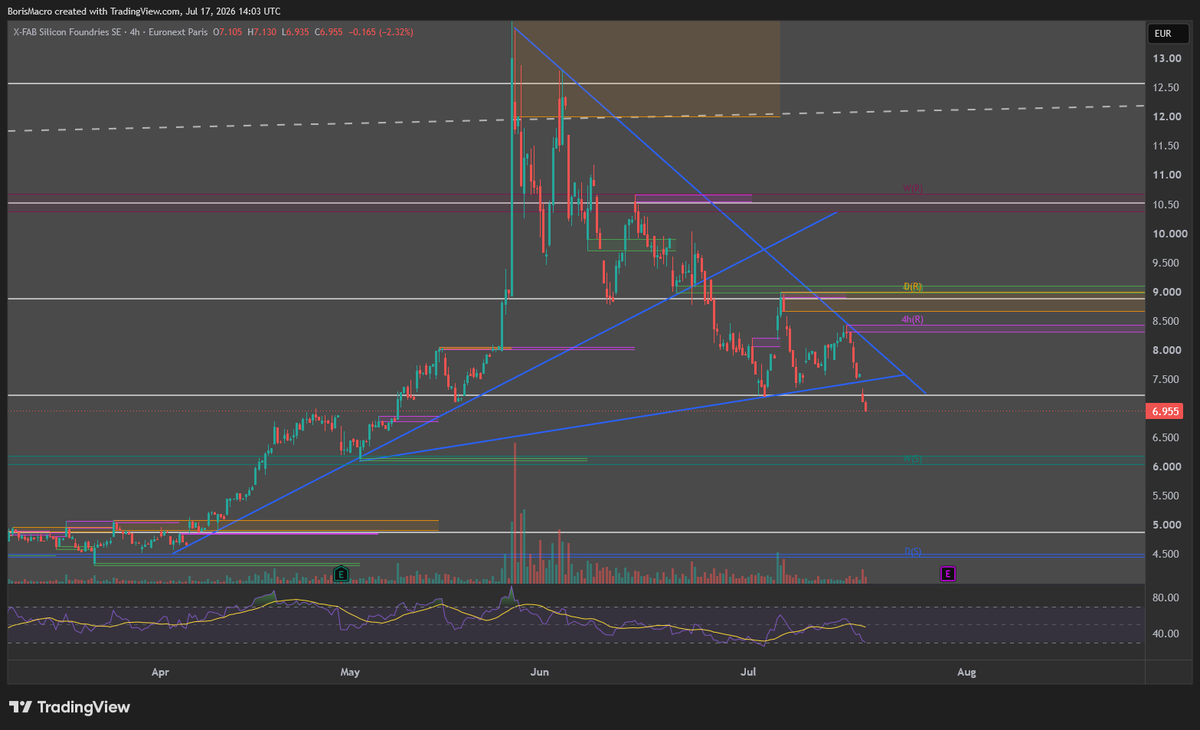
Task: Click the Apr date axis label
Action: tap(160, 673)
